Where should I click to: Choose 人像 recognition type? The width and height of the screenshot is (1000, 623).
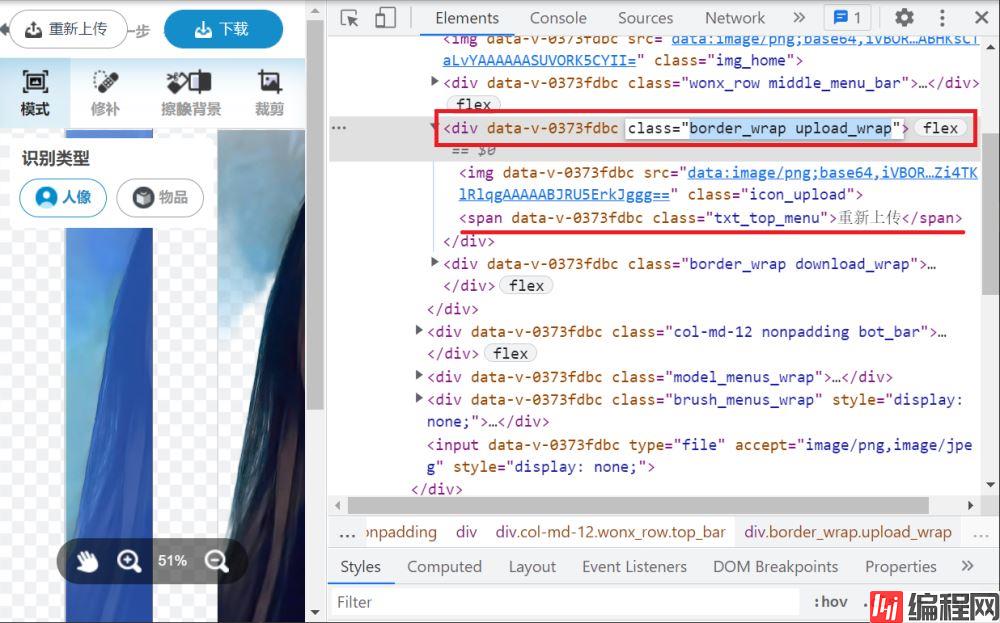tap(62, 198)
